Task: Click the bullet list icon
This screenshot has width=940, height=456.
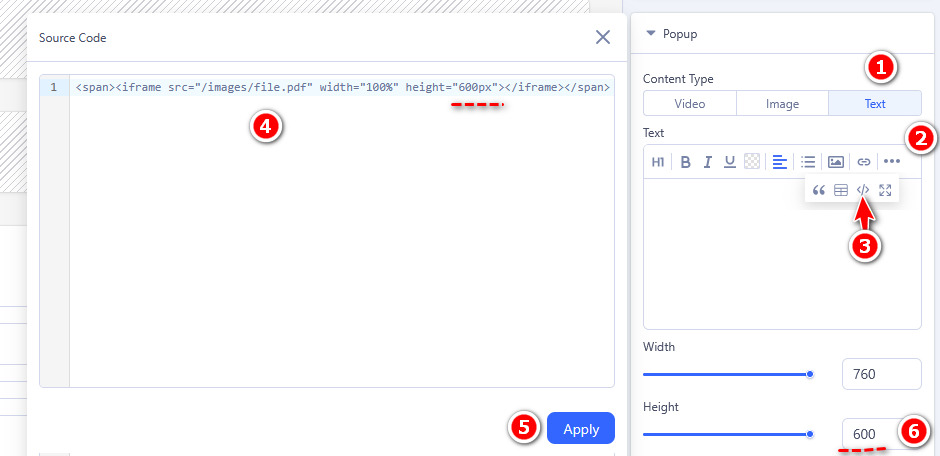Action: click(808, 162)
